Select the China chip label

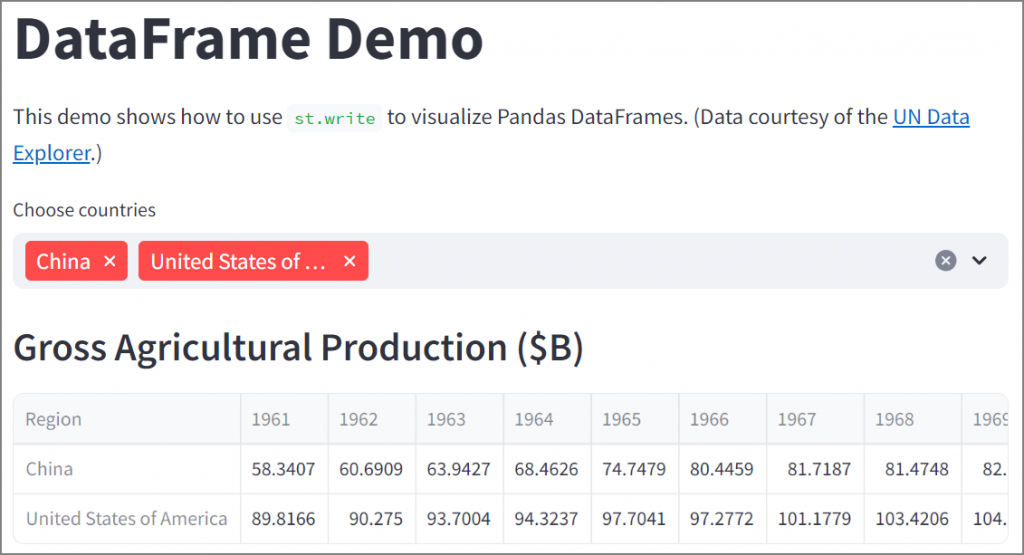(x=64, y=261)
